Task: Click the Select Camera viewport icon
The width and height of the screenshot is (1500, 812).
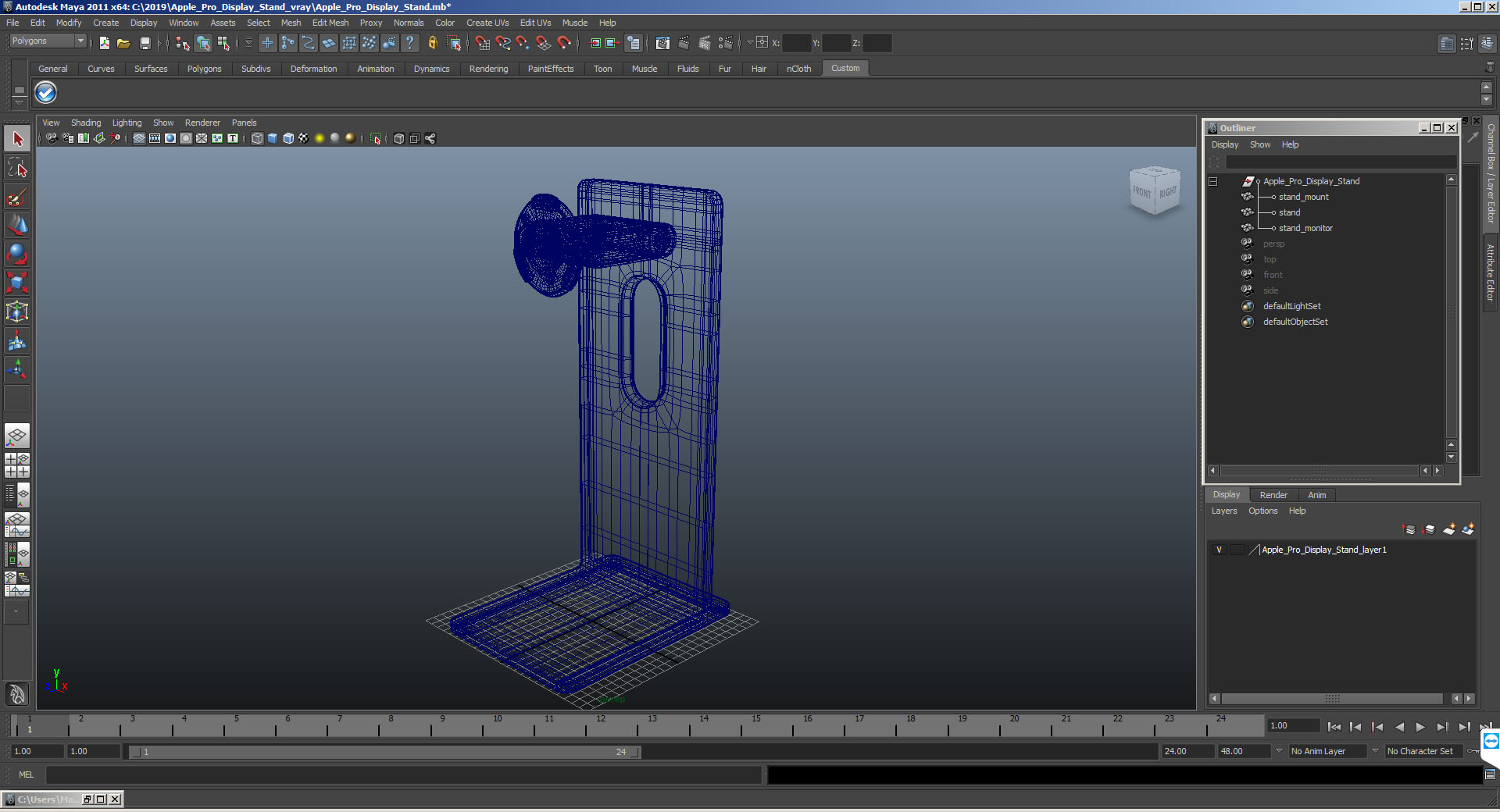Action: (52, 138)
